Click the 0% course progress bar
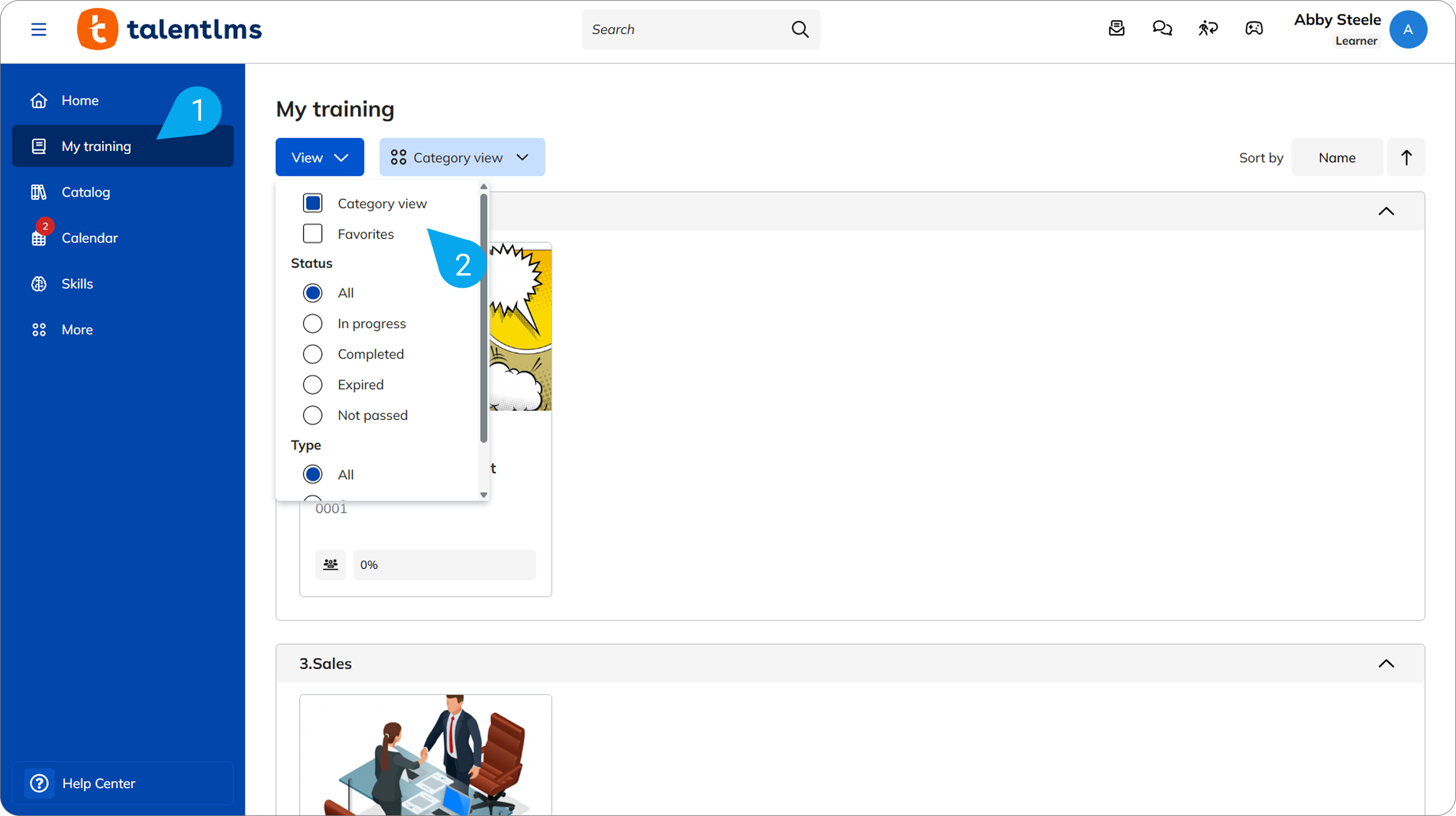 [x=444, y=564]
